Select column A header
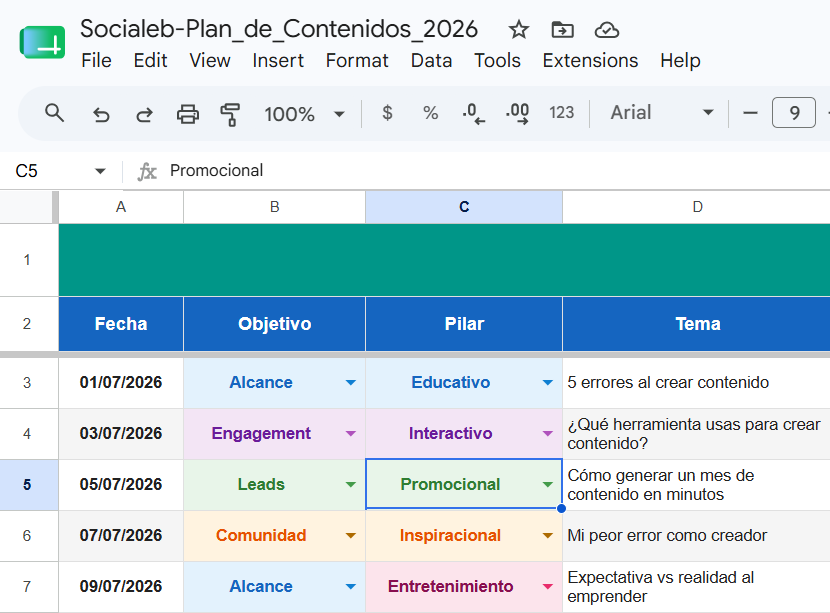This screenshot has width=830, height=613. pyautogui.click(x=121, y=207)
